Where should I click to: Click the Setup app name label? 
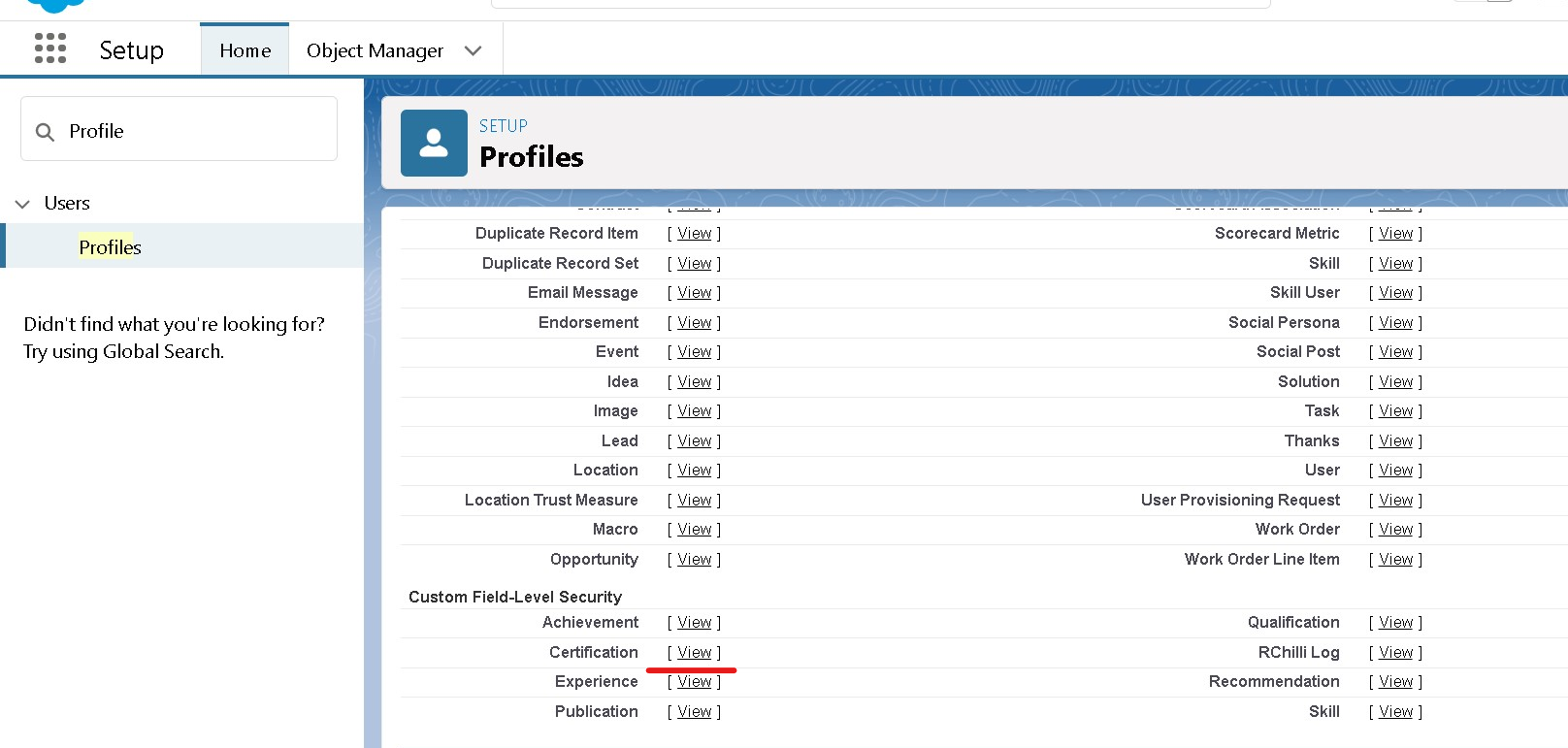pos(132,50)
